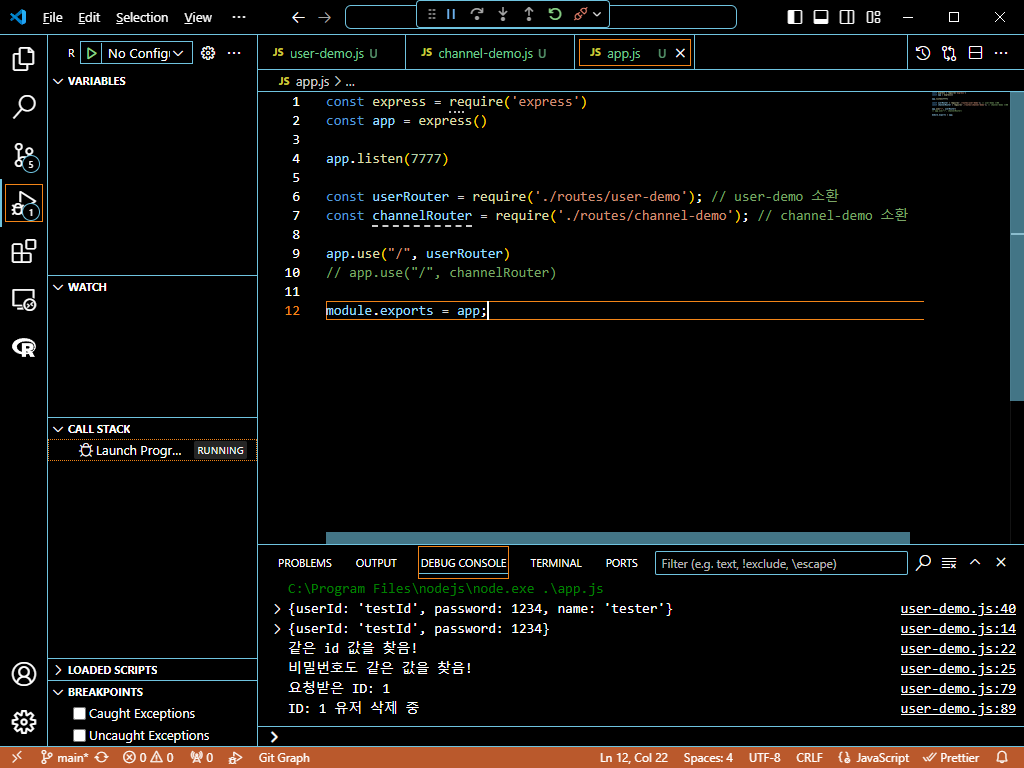Open the timeline history icon in editor
Viewport: 1024px width, 768px height.
pyautogui.click(x=923, y=53)
